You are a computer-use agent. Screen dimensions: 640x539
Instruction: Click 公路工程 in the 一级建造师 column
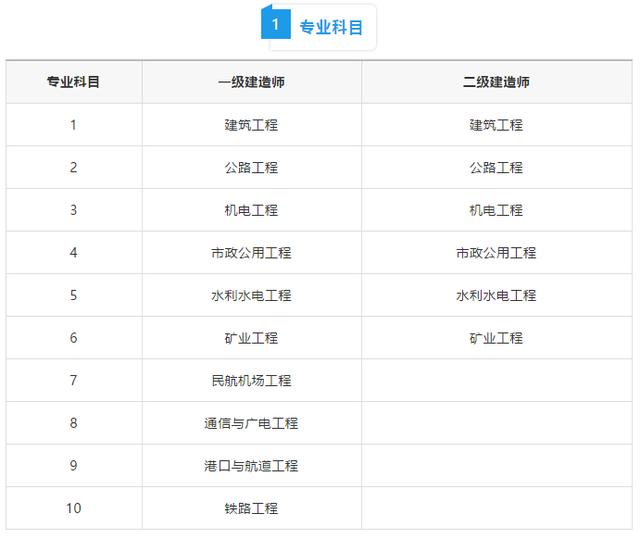tap(251, 167)
